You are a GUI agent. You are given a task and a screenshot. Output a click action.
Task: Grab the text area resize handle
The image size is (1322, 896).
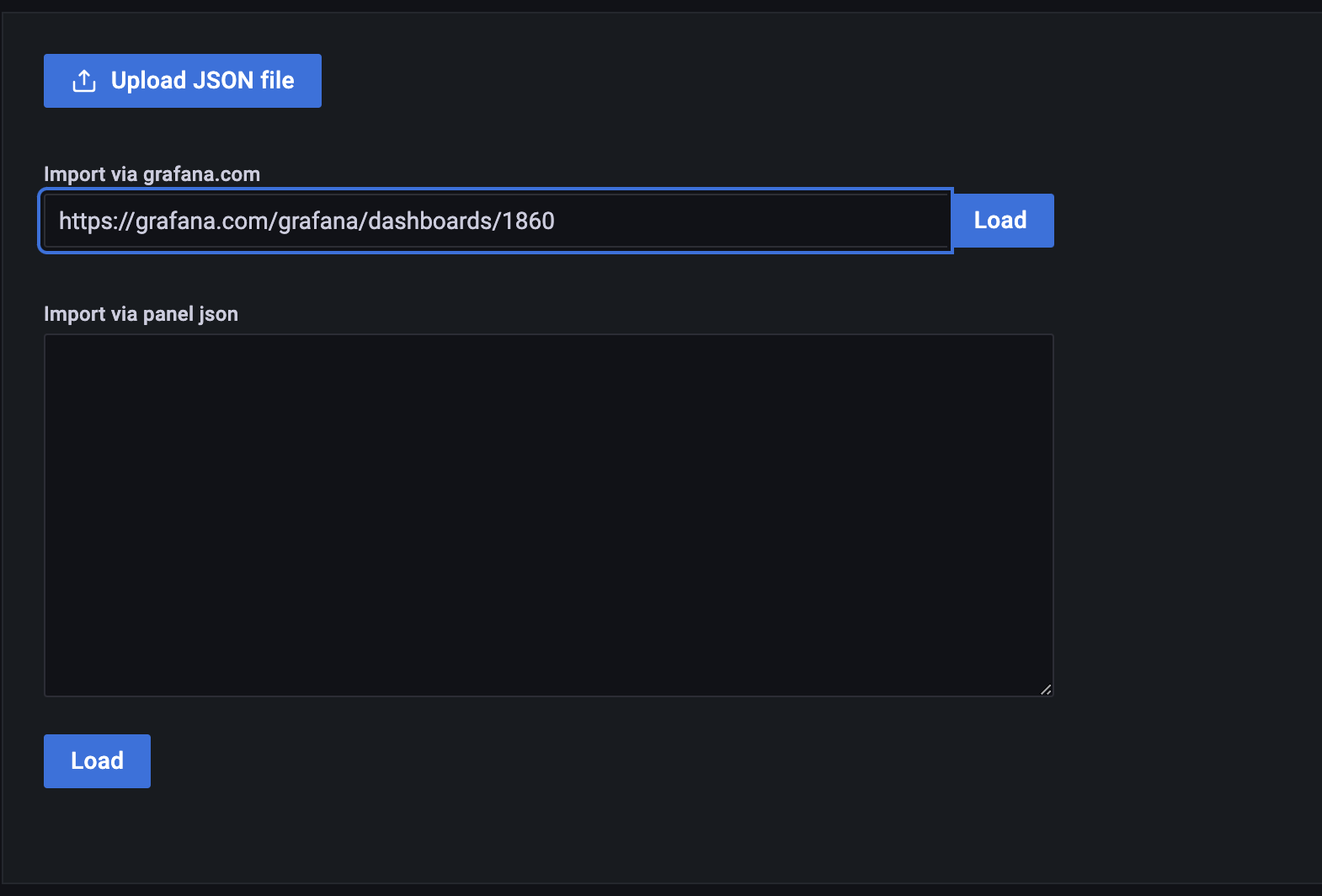coord(1046,689)
